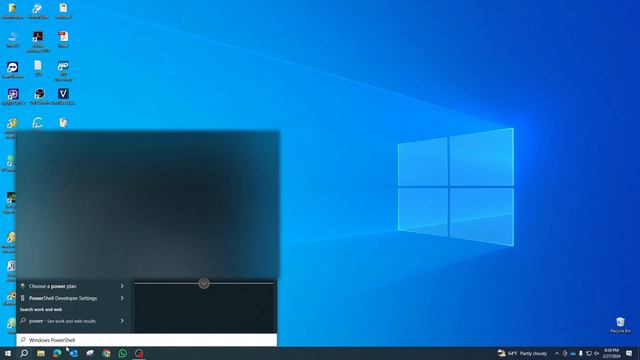Open the Start menu Windows logo

coord(8,353)
